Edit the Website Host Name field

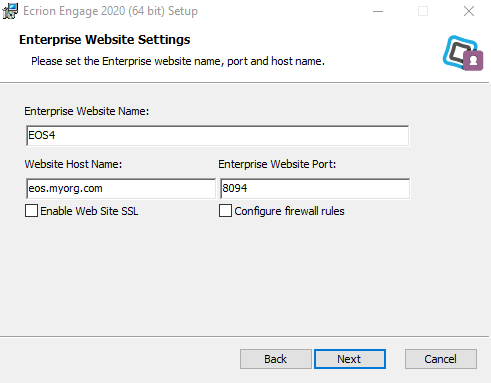pyautogui.click(x=121, y=189)
